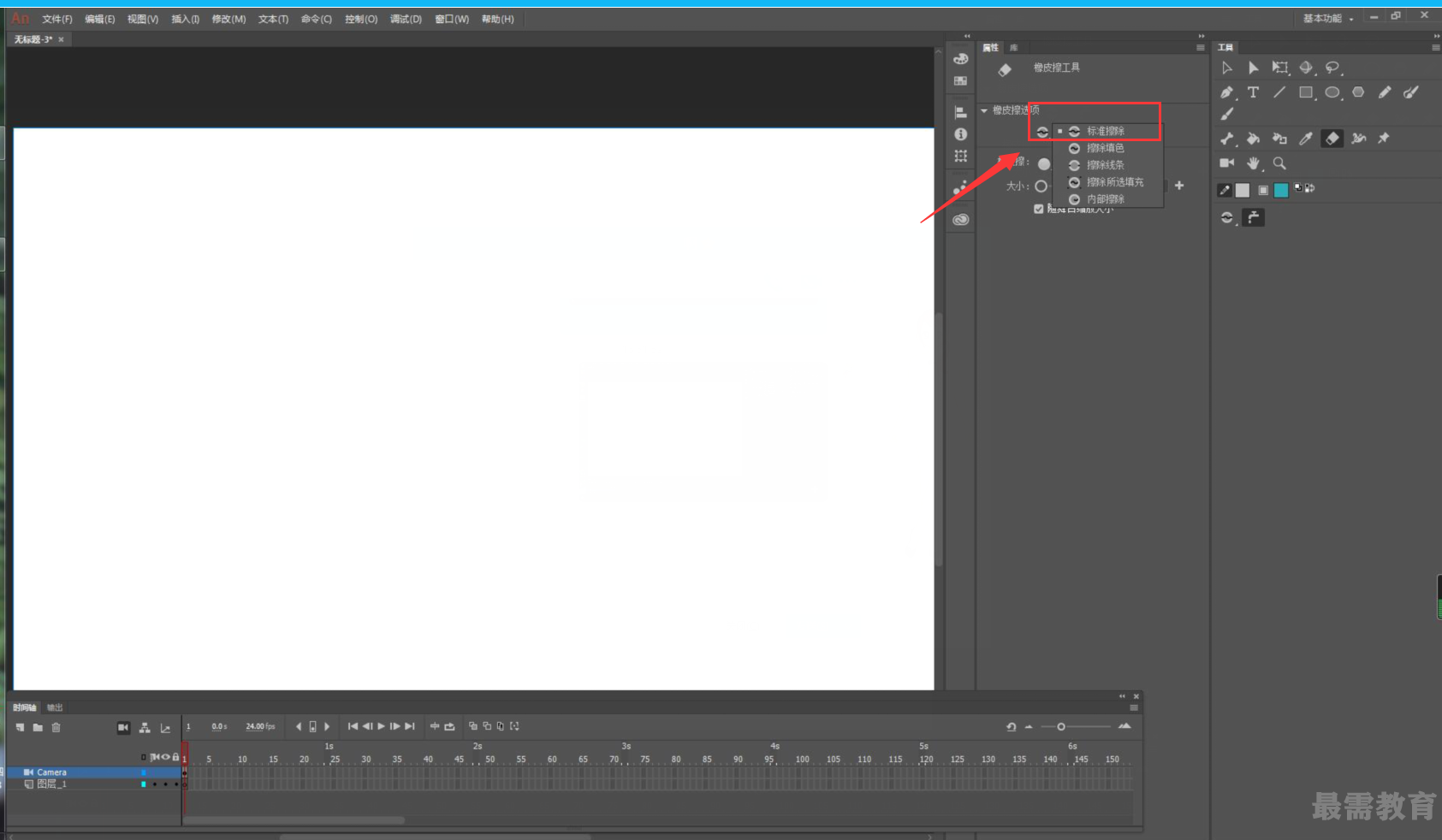Screen dimensions: 1442x840
Task: Select the Eraser tool
Action: pos(1332,139)
